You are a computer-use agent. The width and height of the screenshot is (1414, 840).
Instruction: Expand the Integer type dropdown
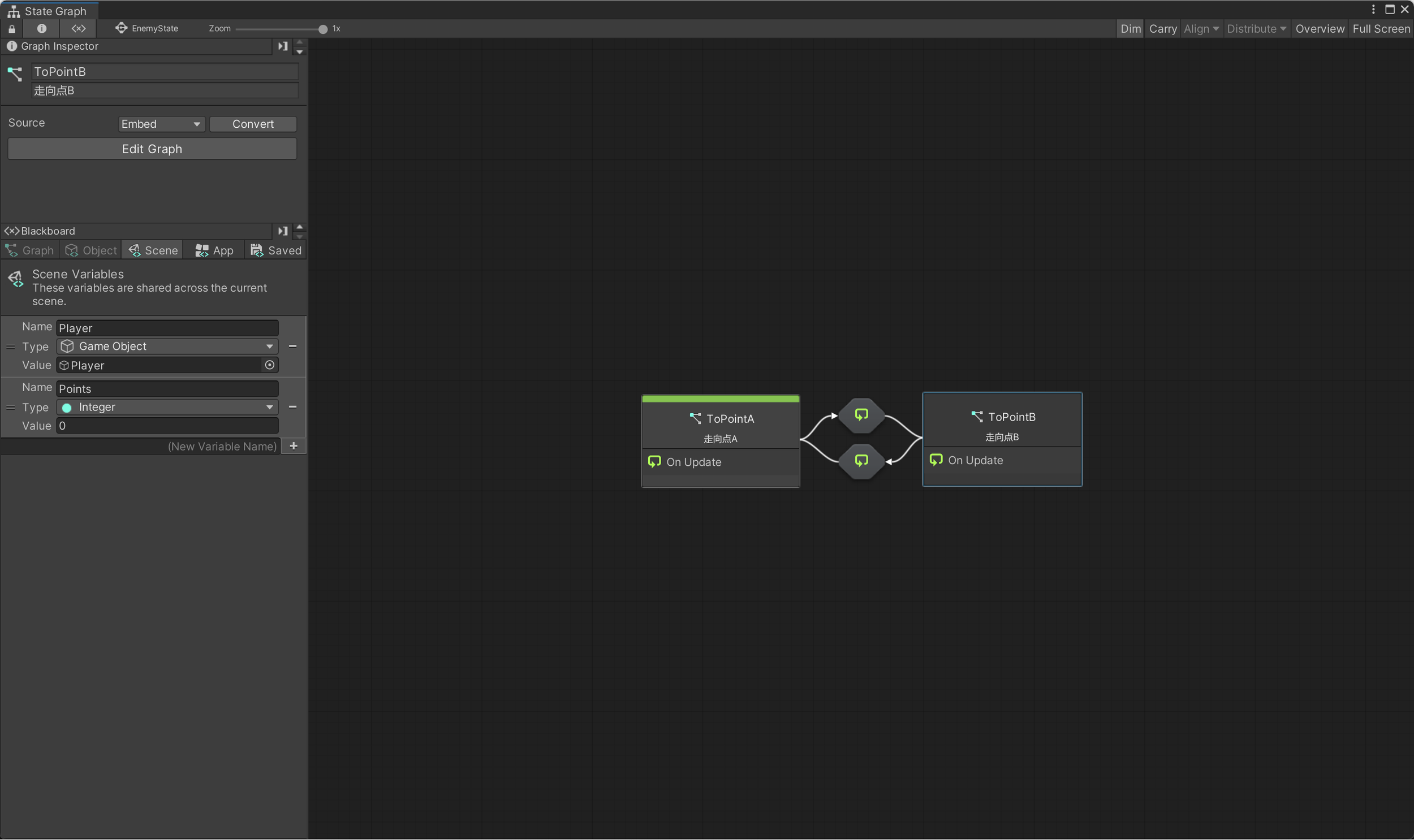click(x=167, y=407)
